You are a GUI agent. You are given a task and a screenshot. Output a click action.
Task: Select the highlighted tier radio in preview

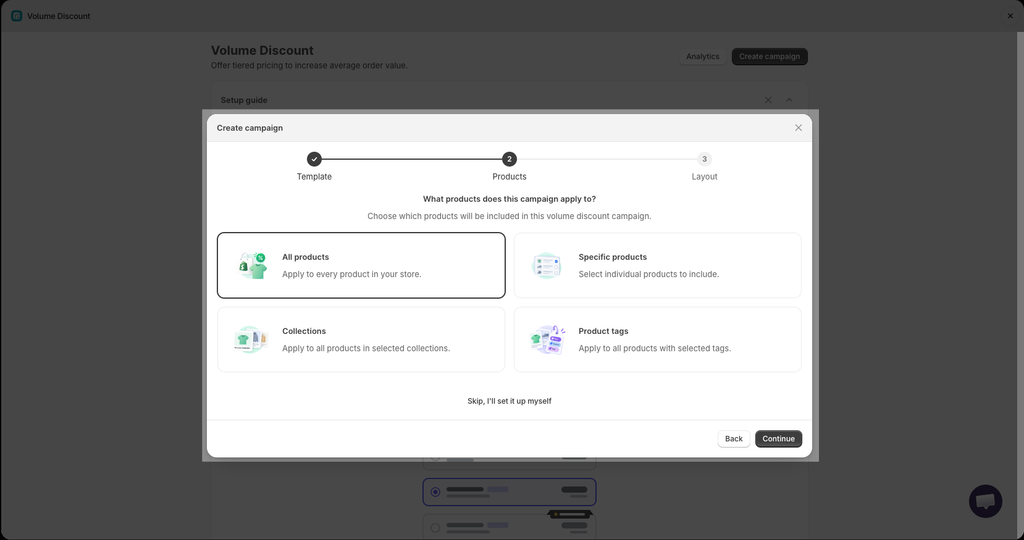click(435, 492)
